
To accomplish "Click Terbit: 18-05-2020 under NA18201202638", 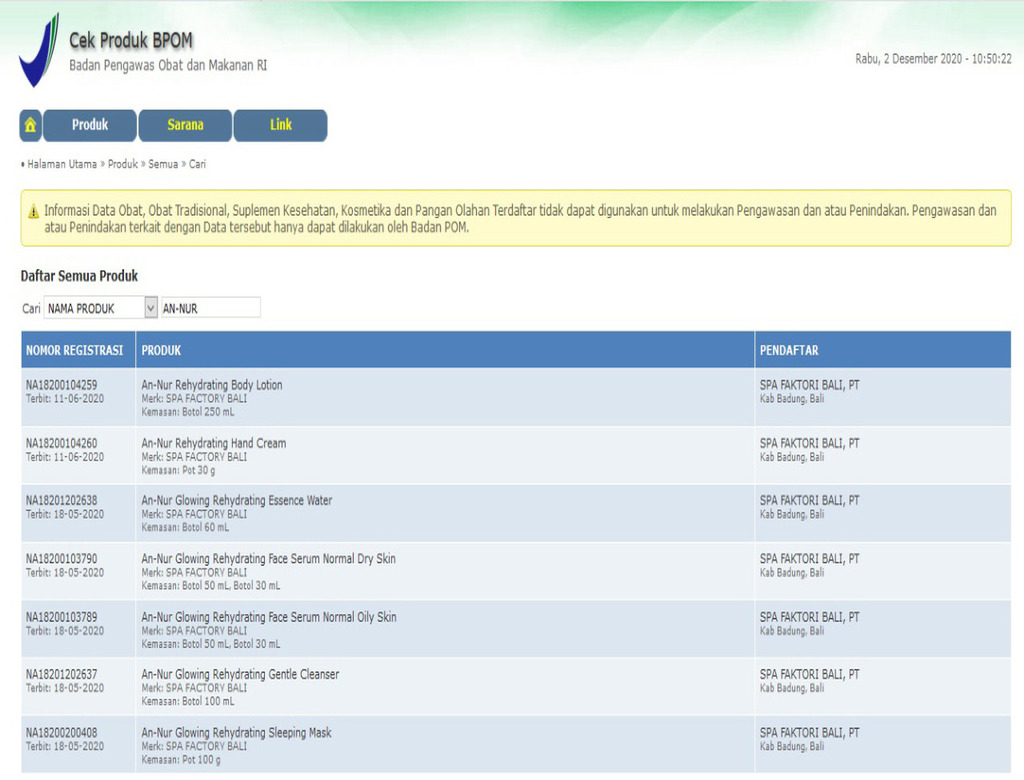I will tap(65, 514).
